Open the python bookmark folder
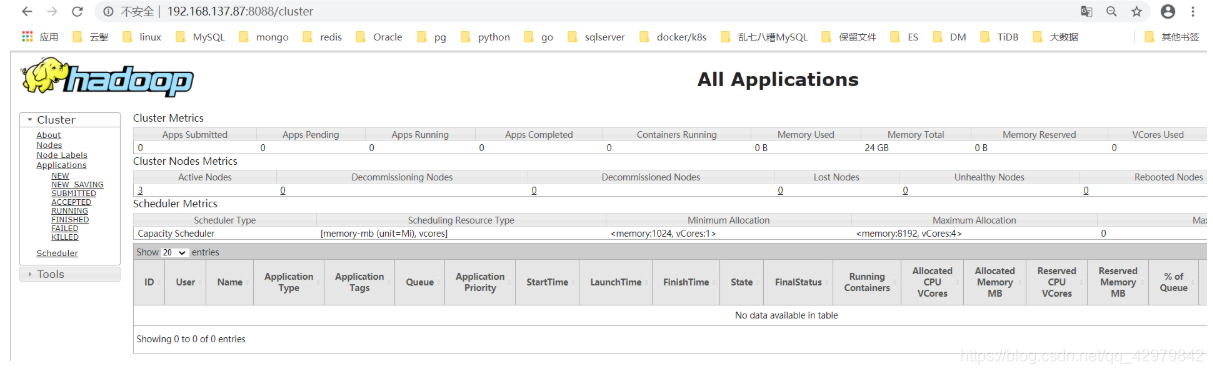Screen dimensions: 1213x374 (484, 37)
